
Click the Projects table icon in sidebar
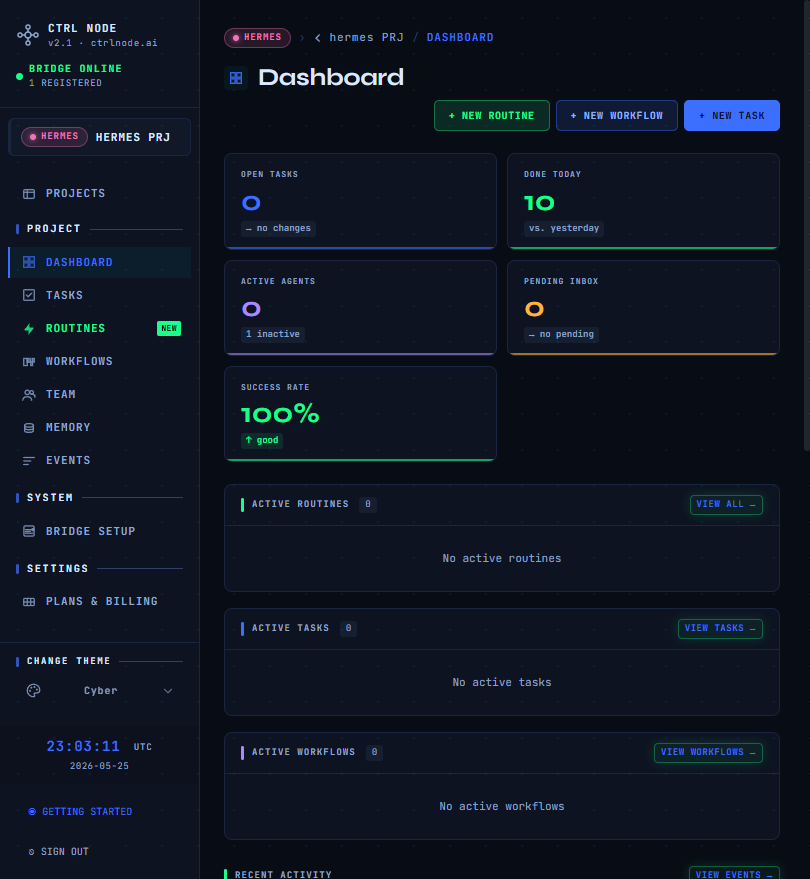click(x=29, y=194)
